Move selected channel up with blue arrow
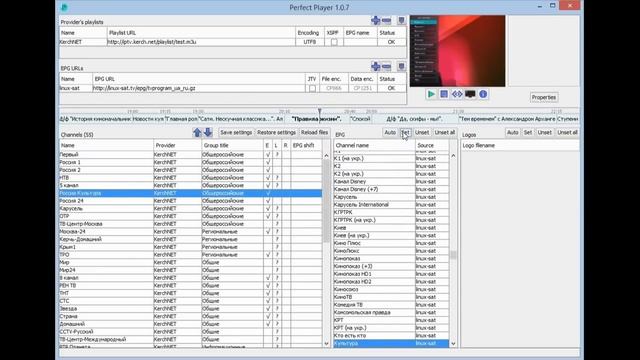640x360 pixels. pyautogui.click(x=197, y=132)
